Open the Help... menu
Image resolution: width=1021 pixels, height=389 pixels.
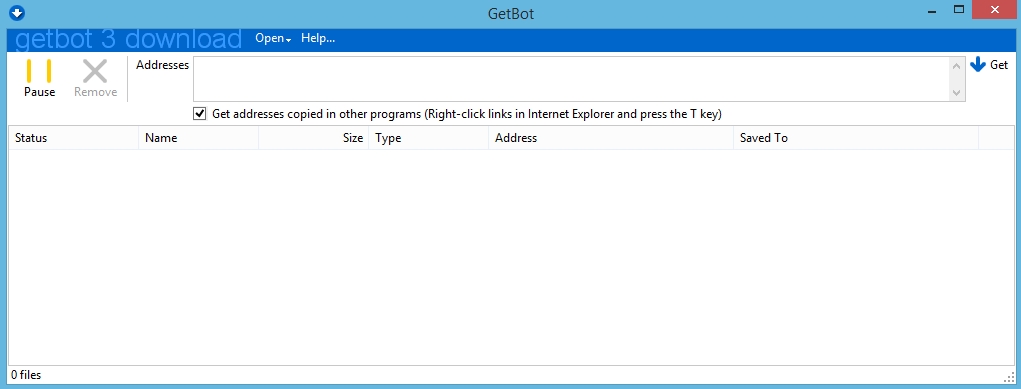[x=318, y=38]
